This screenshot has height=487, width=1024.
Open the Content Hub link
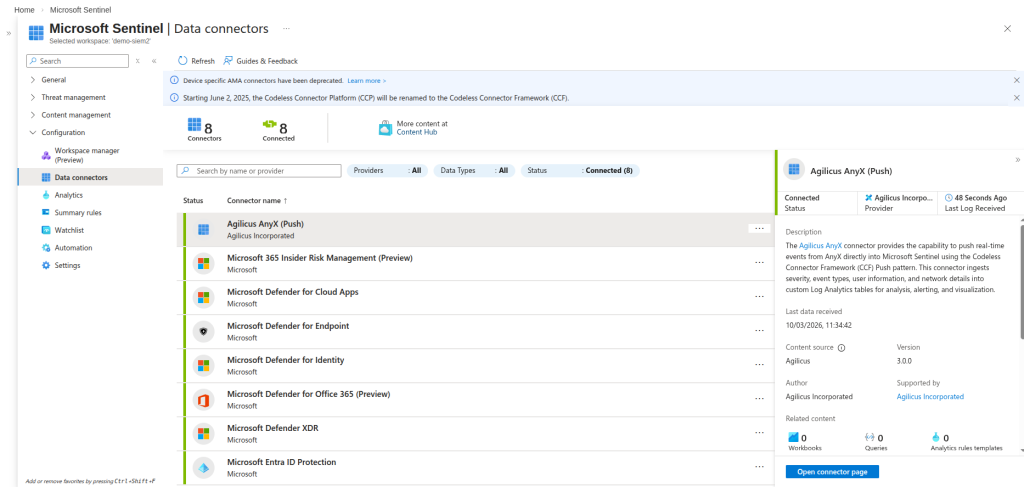(417, 132)
